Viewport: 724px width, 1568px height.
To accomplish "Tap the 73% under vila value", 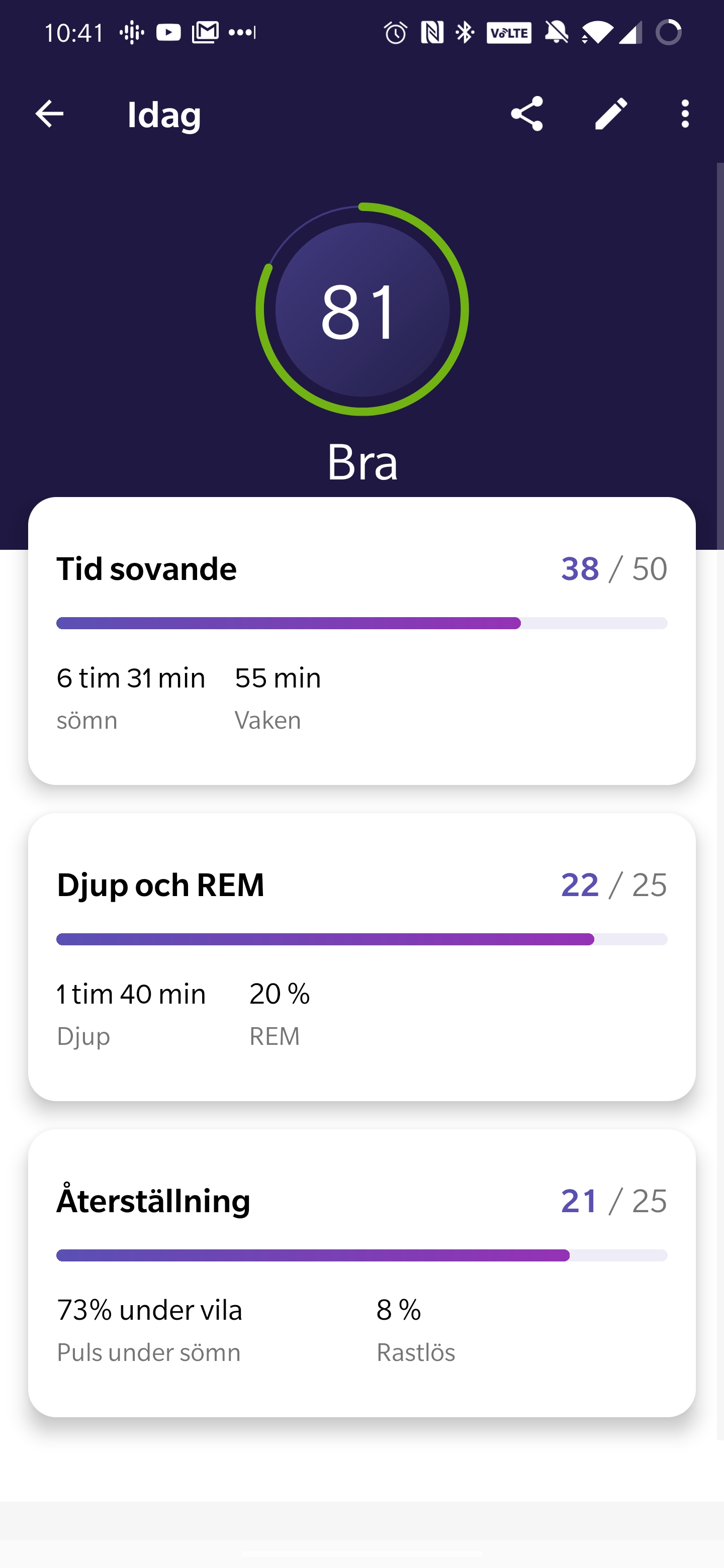I will point(150,1310).
